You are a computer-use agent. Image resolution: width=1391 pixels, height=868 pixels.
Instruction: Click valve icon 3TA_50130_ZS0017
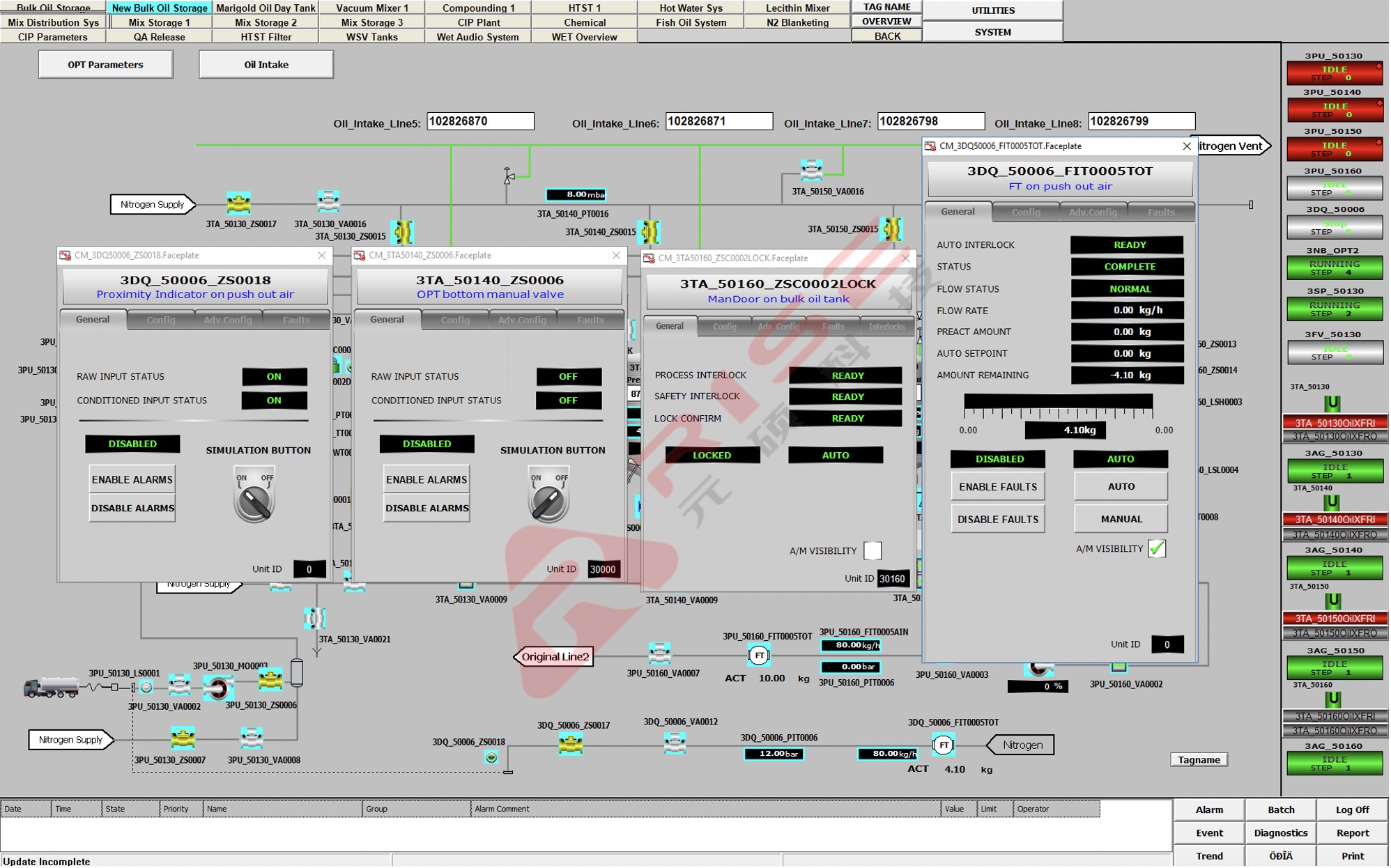[239, 204]
